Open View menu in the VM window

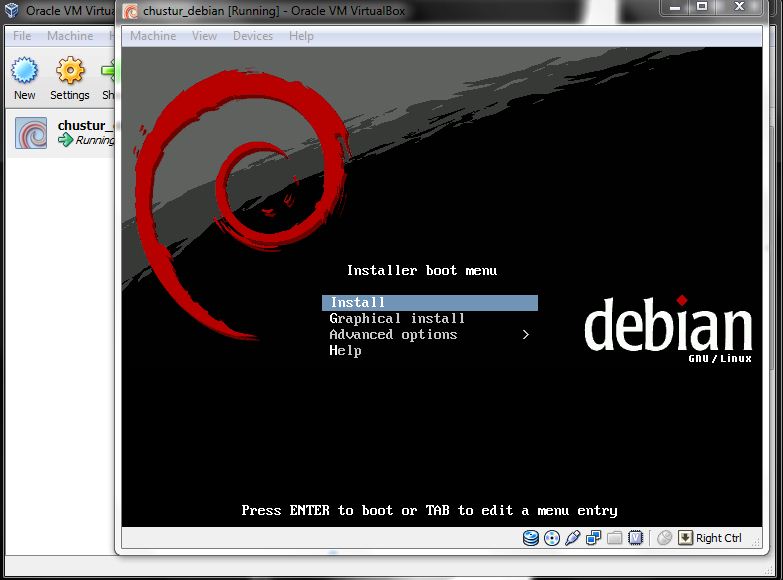(x=204, y=36)
